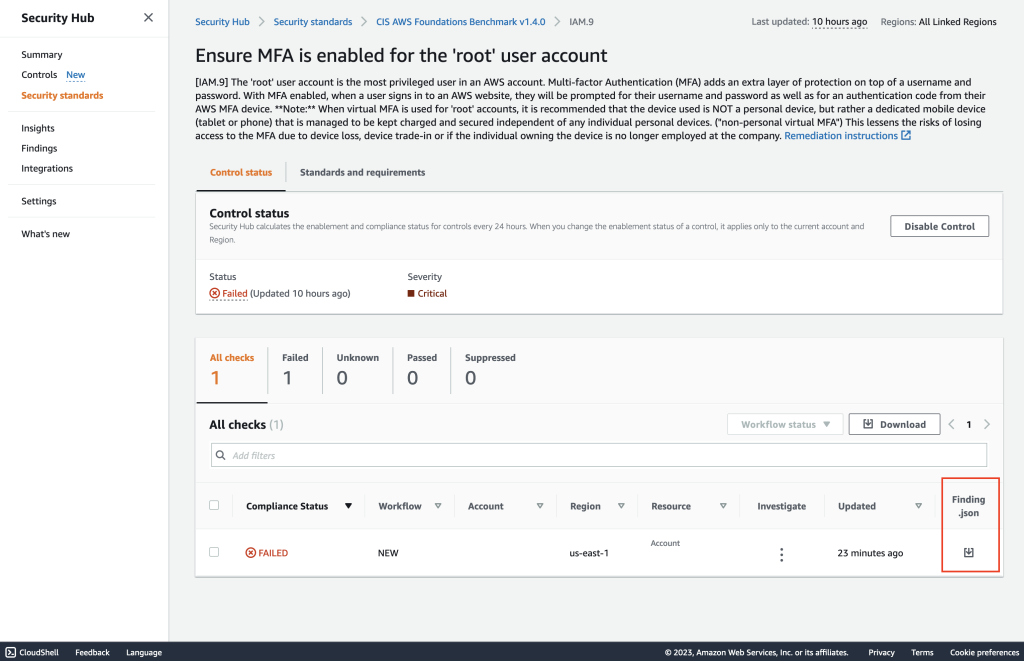This screenshot has height=661, width=1024.
Task: Click the Download button
Action: point(894,425)
